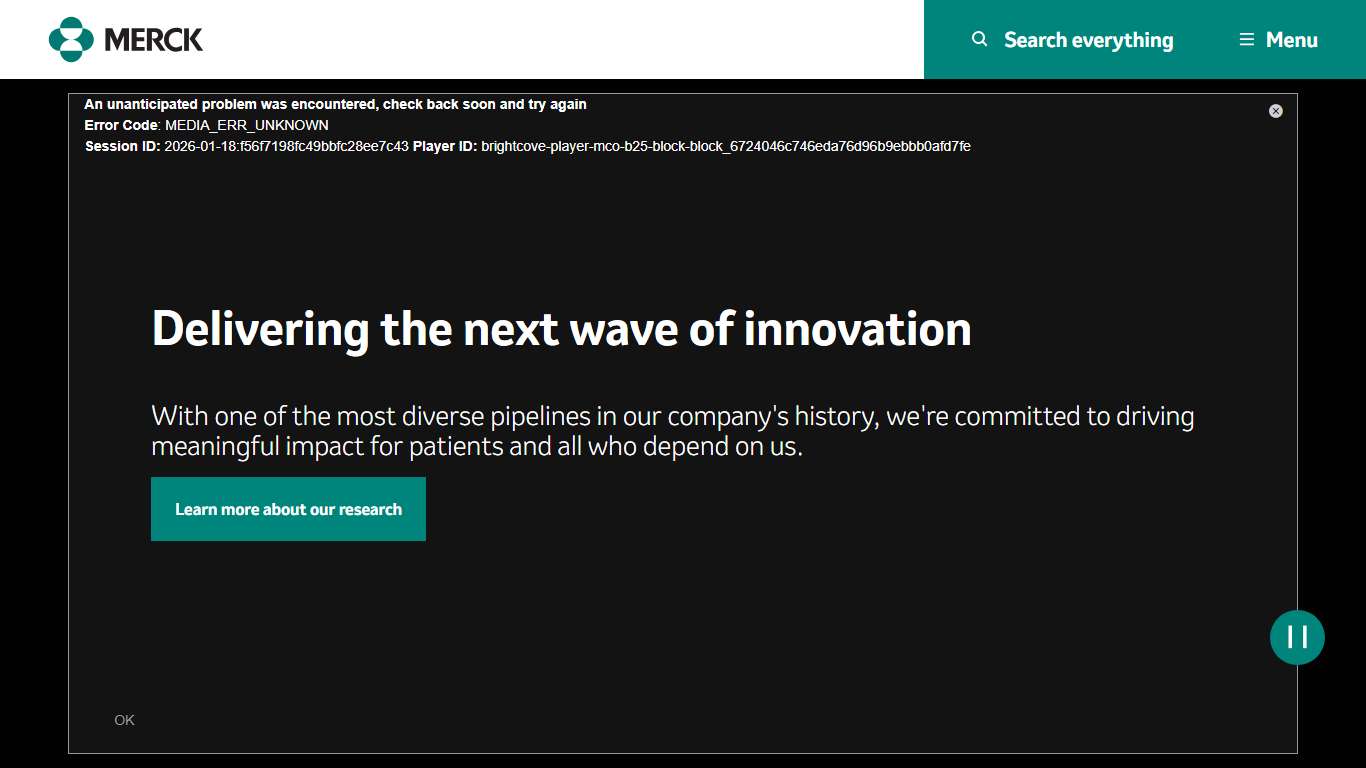Click the Session ID value string
1366x768 pixels.
[286, 146]
